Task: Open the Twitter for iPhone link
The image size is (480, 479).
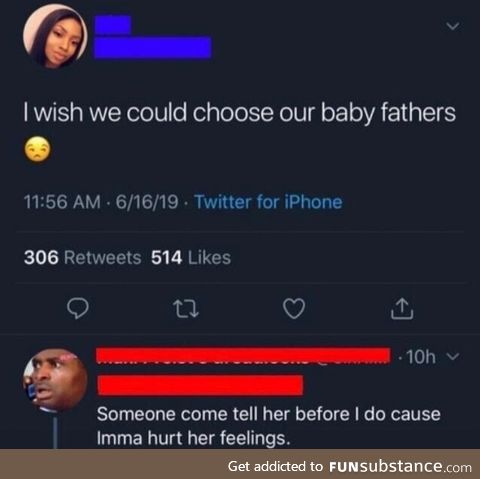Action: (x=268, y=202)
